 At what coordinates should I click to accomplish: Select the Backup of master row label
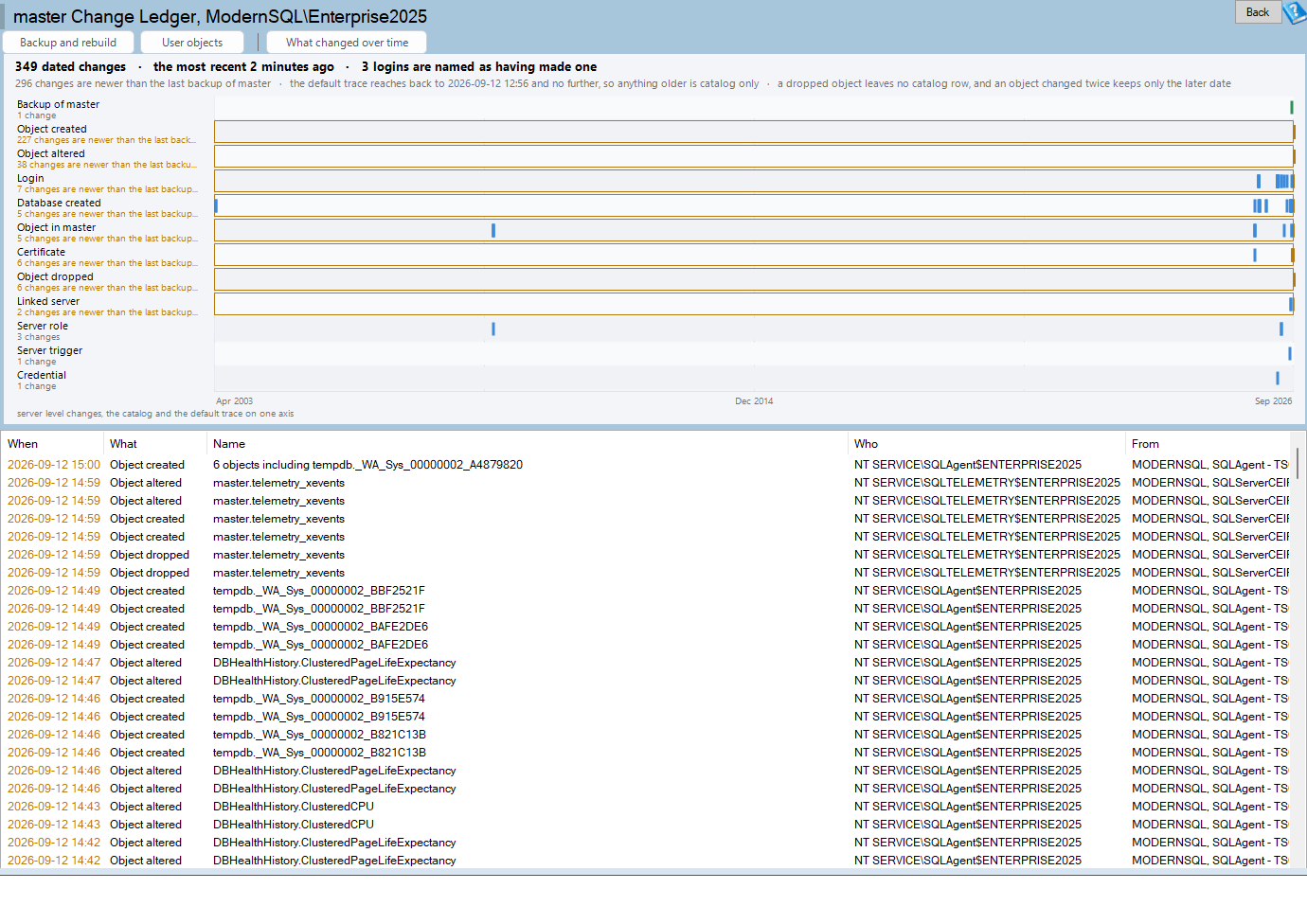tap(58, 104)
